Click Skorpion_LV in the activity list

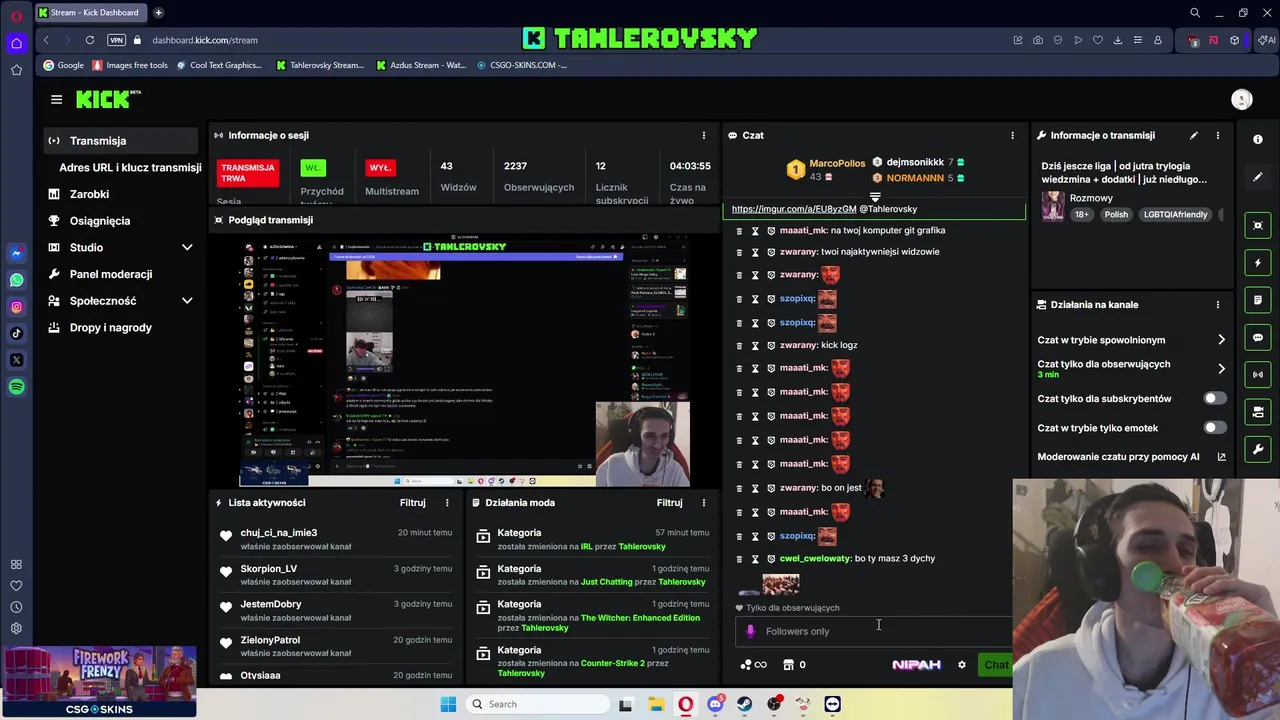coord(268,569)
